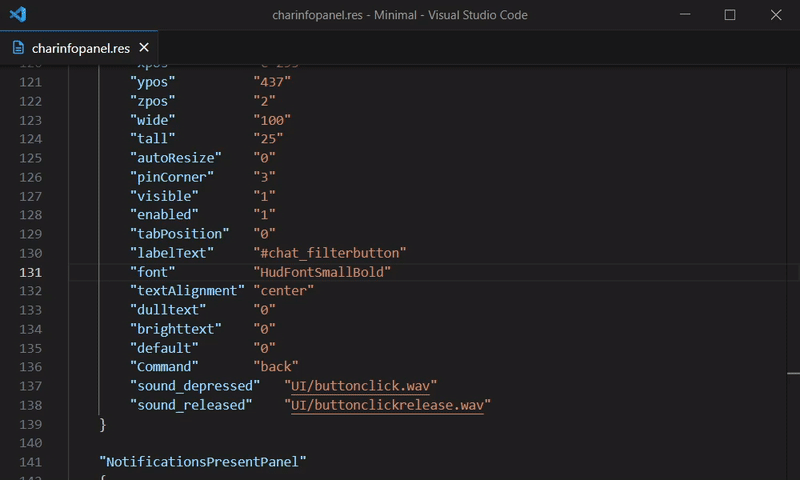Viewport: 800px width, 480px height.
Task: Click the "pinCorner" key text
Action: point(172,177)
